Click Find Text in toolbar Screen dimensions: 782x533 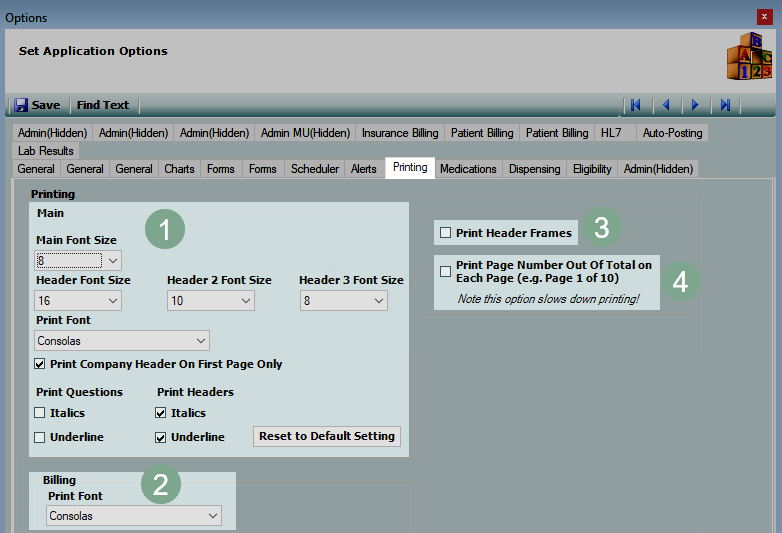coord(103,105)
